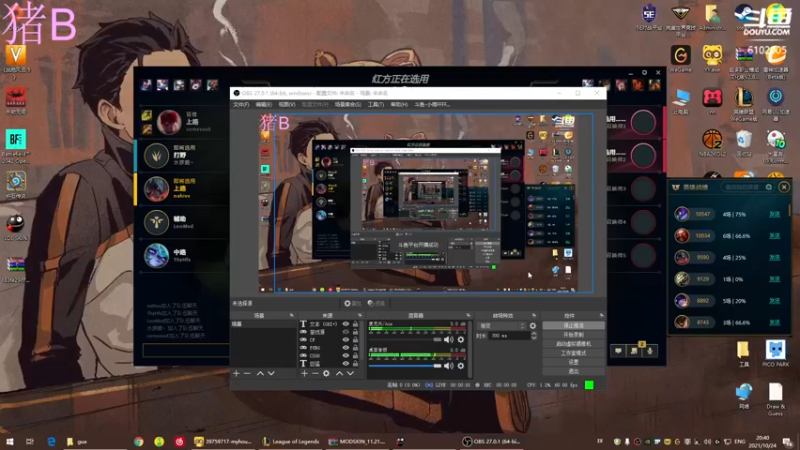Enable Studio Mode in OBS controls

(x=573, y=353)
